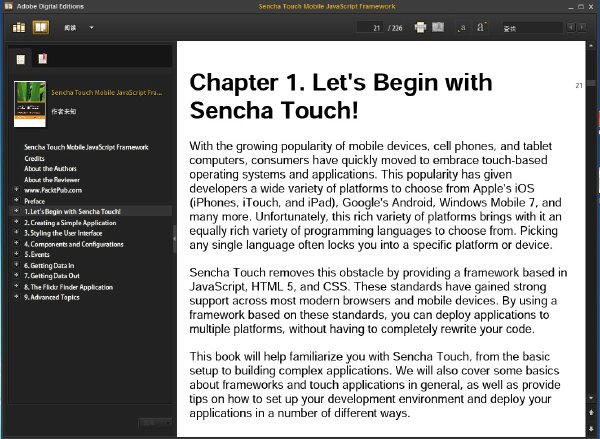Go to next page with down arrow
The height and width of the screenshot is (439, 600).
click(592, 428)
